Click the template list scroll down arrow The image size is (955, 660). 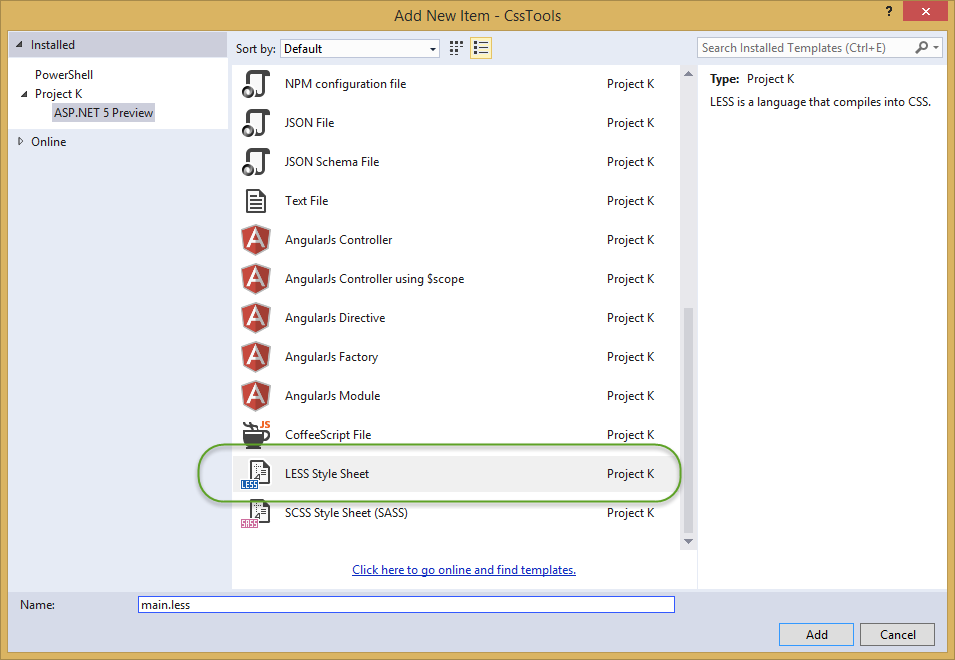[x=688, y=541]
